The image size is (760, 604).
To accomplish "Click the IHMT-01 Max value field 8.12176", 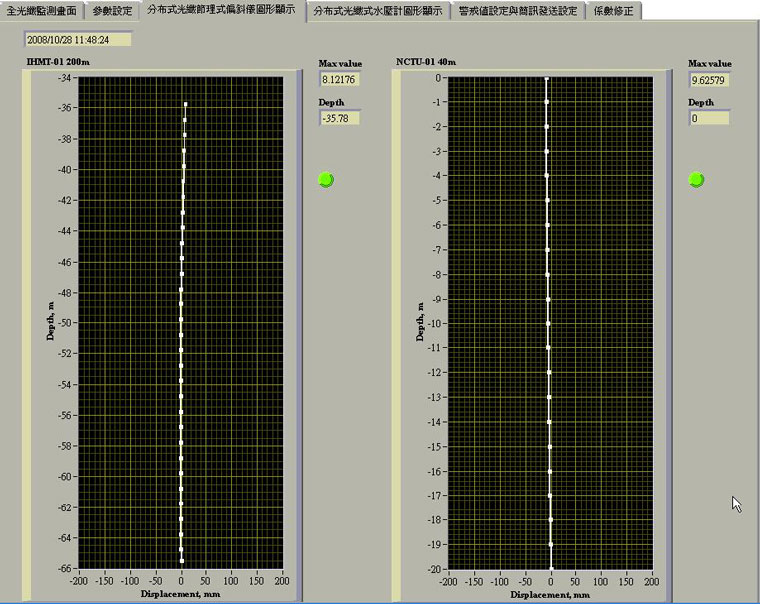I will pos(339,79).
